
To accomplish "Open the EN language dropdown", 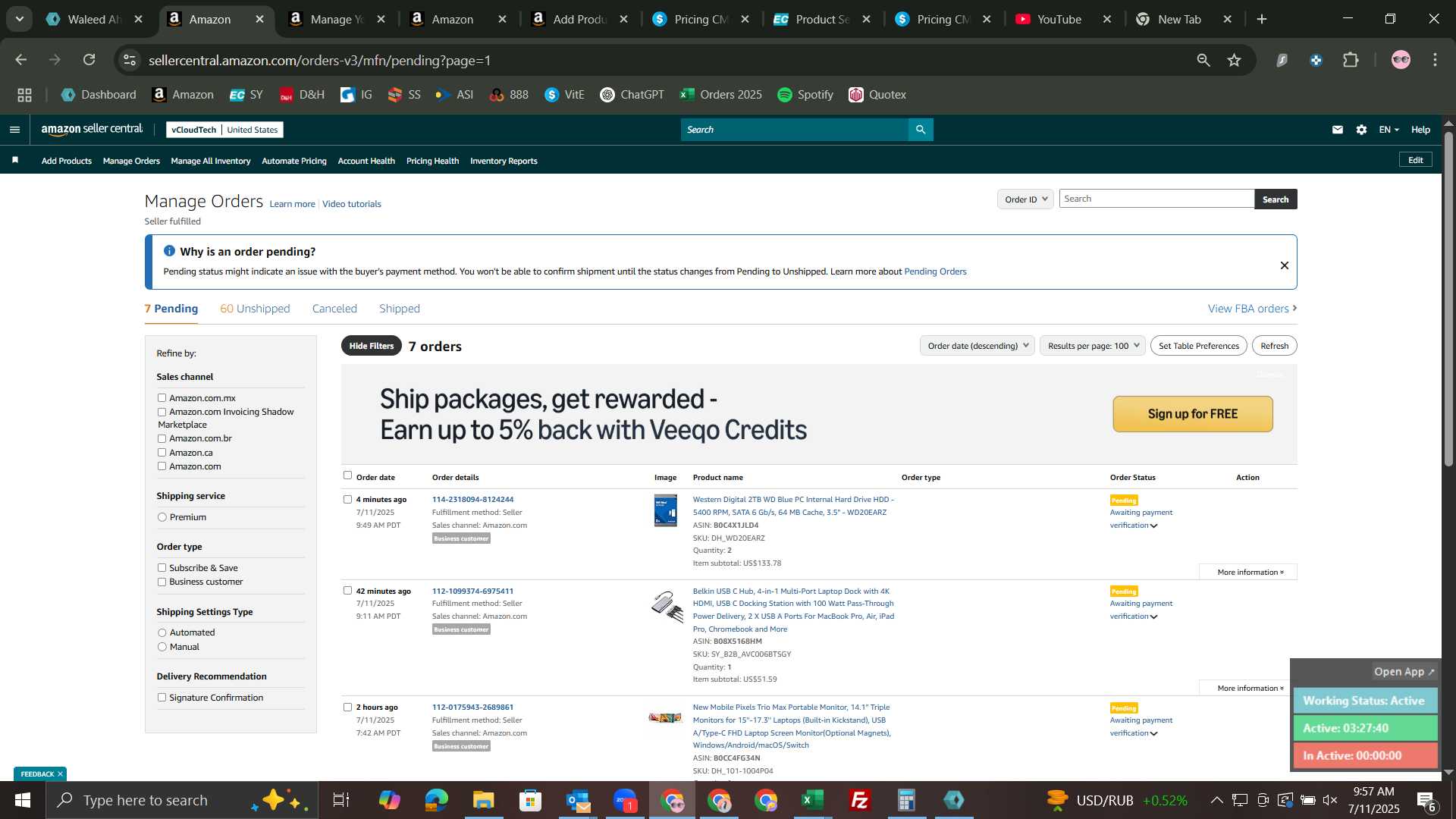I will click(1389, 130).
